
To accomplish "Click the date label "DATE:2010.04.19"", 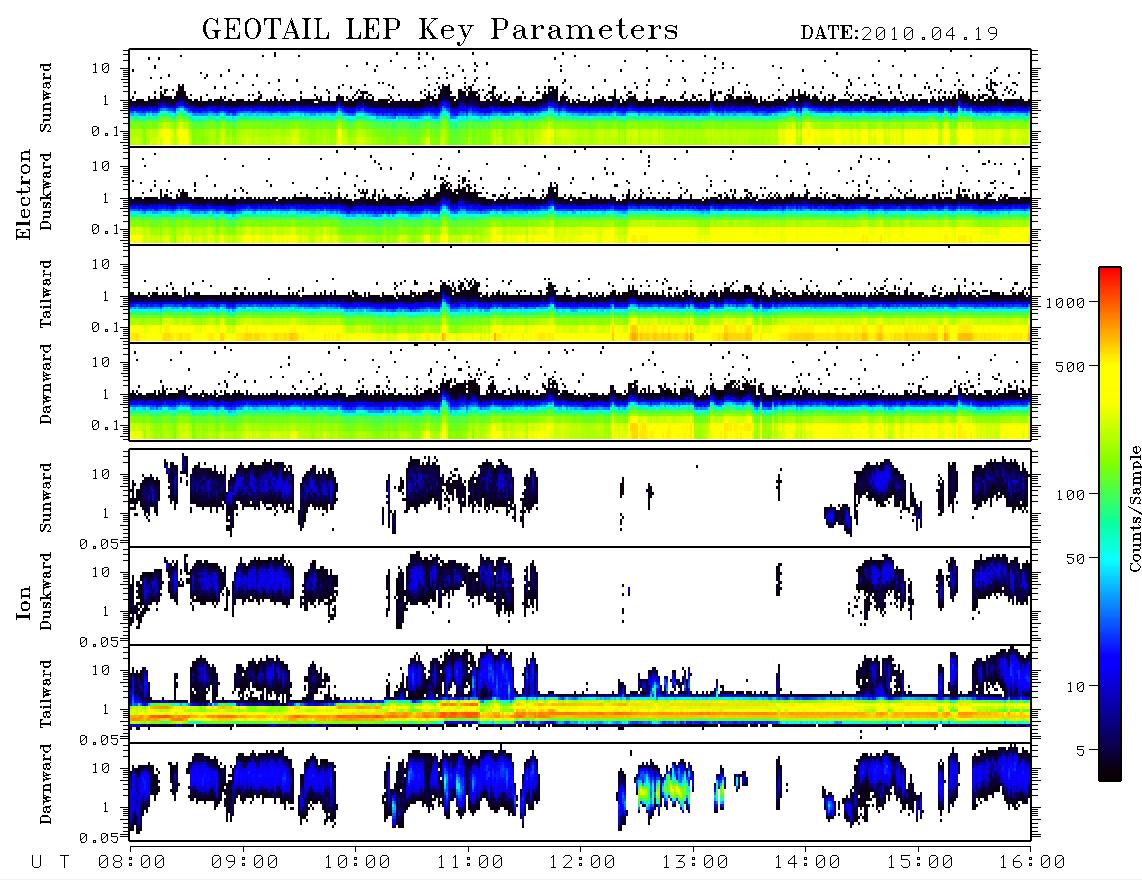I will (899, 33).
